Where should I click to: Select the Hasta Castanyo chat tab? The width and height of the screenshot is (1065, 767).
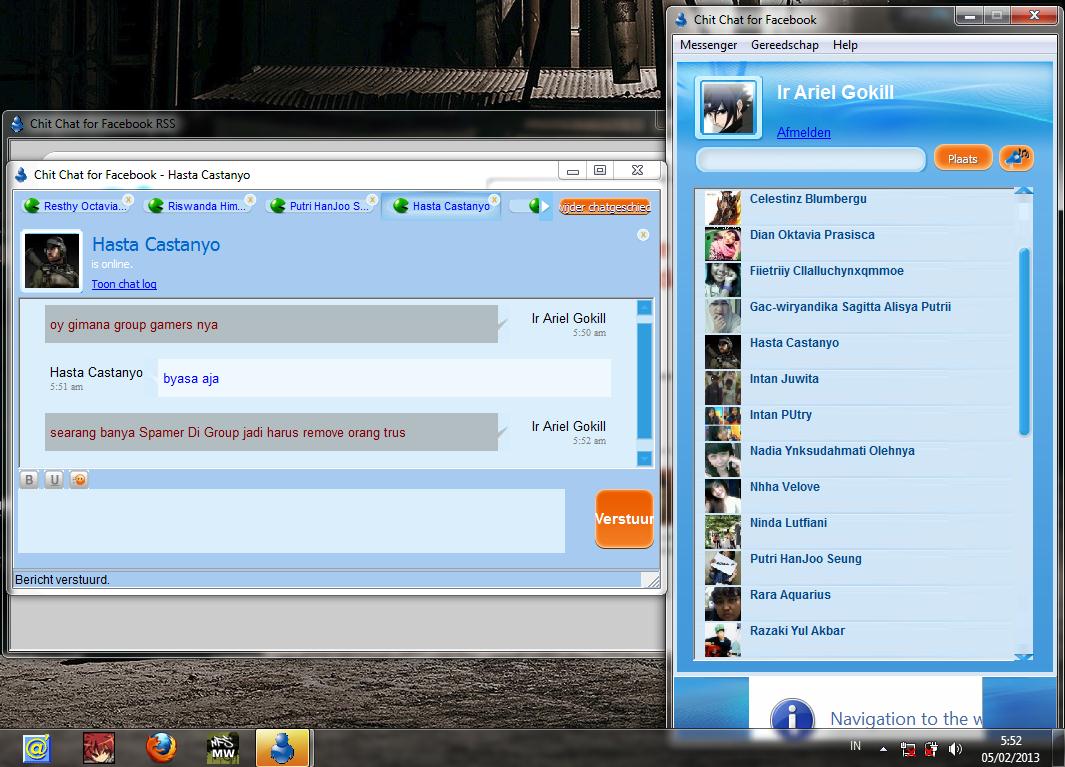point(442,206)
